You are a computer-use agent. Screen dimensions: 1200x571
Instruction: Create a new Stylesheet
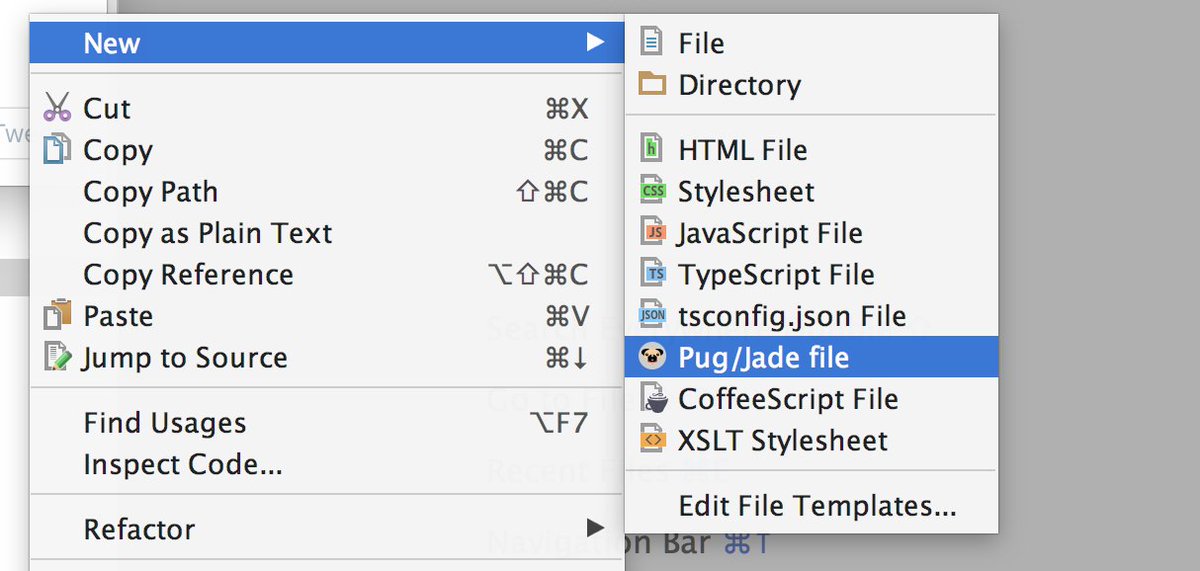[811, 192]
